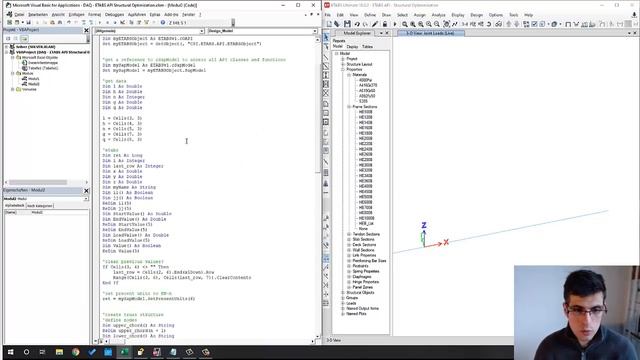Click VBA Run macro play icon
The image size is (640, 360).
tap(100, 22)
